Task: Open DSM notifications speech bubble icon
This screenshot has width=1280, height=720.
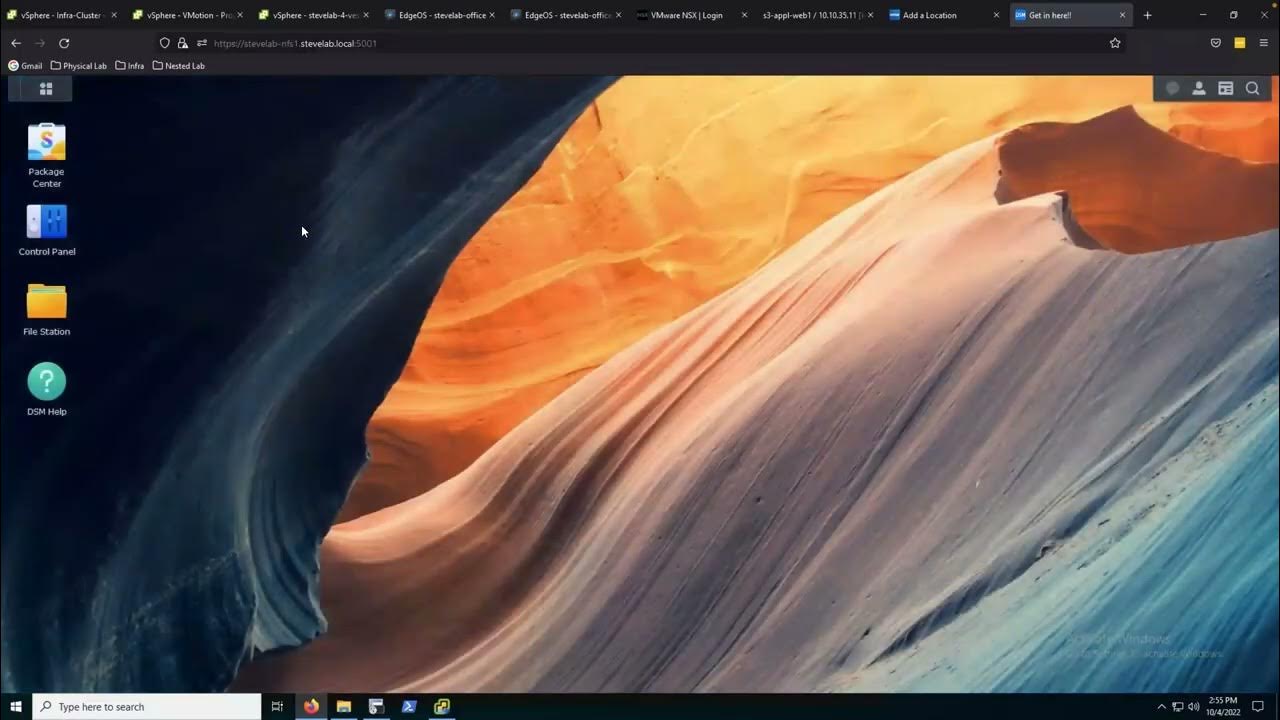Action: pos(1173,89)
